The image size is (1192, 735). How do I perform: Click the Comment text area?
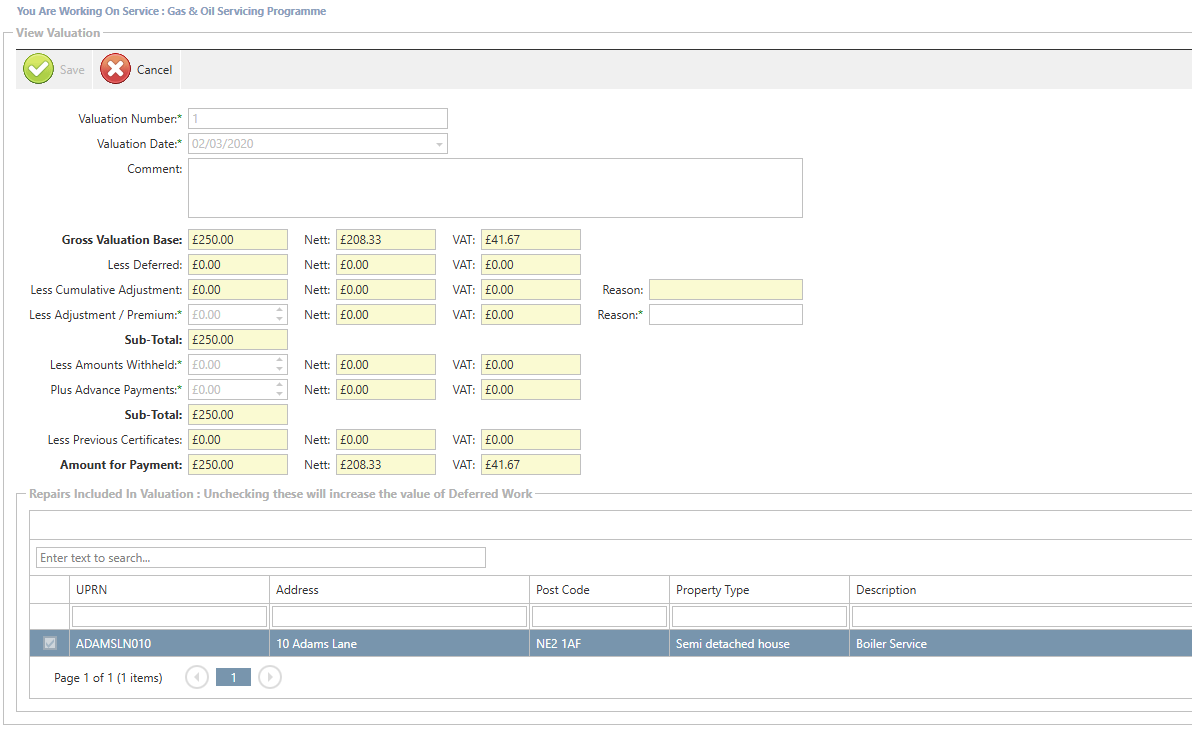[495, 188]
